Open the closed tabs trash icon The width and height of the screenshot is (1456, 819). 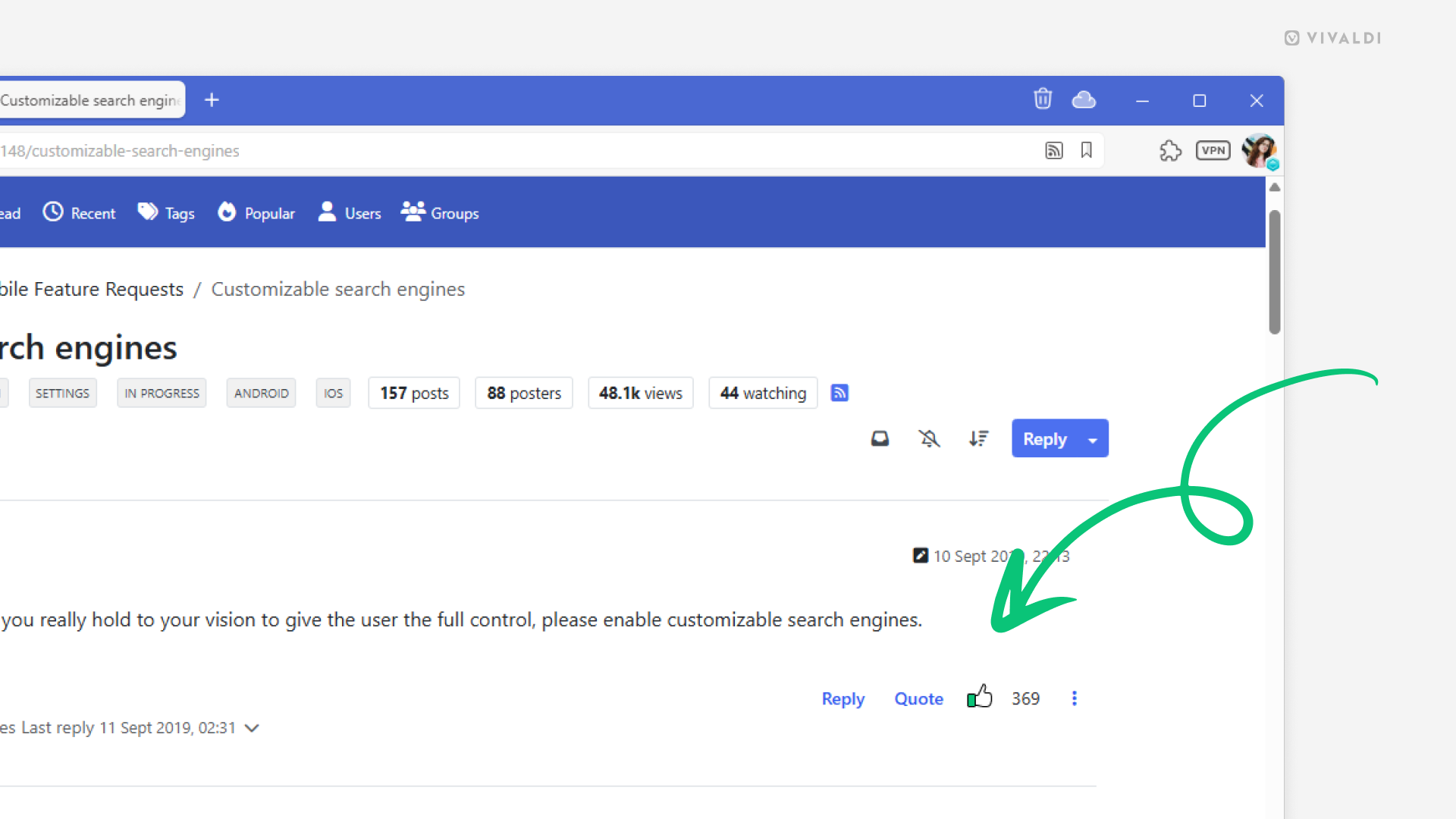click(x=1043, y=99)
